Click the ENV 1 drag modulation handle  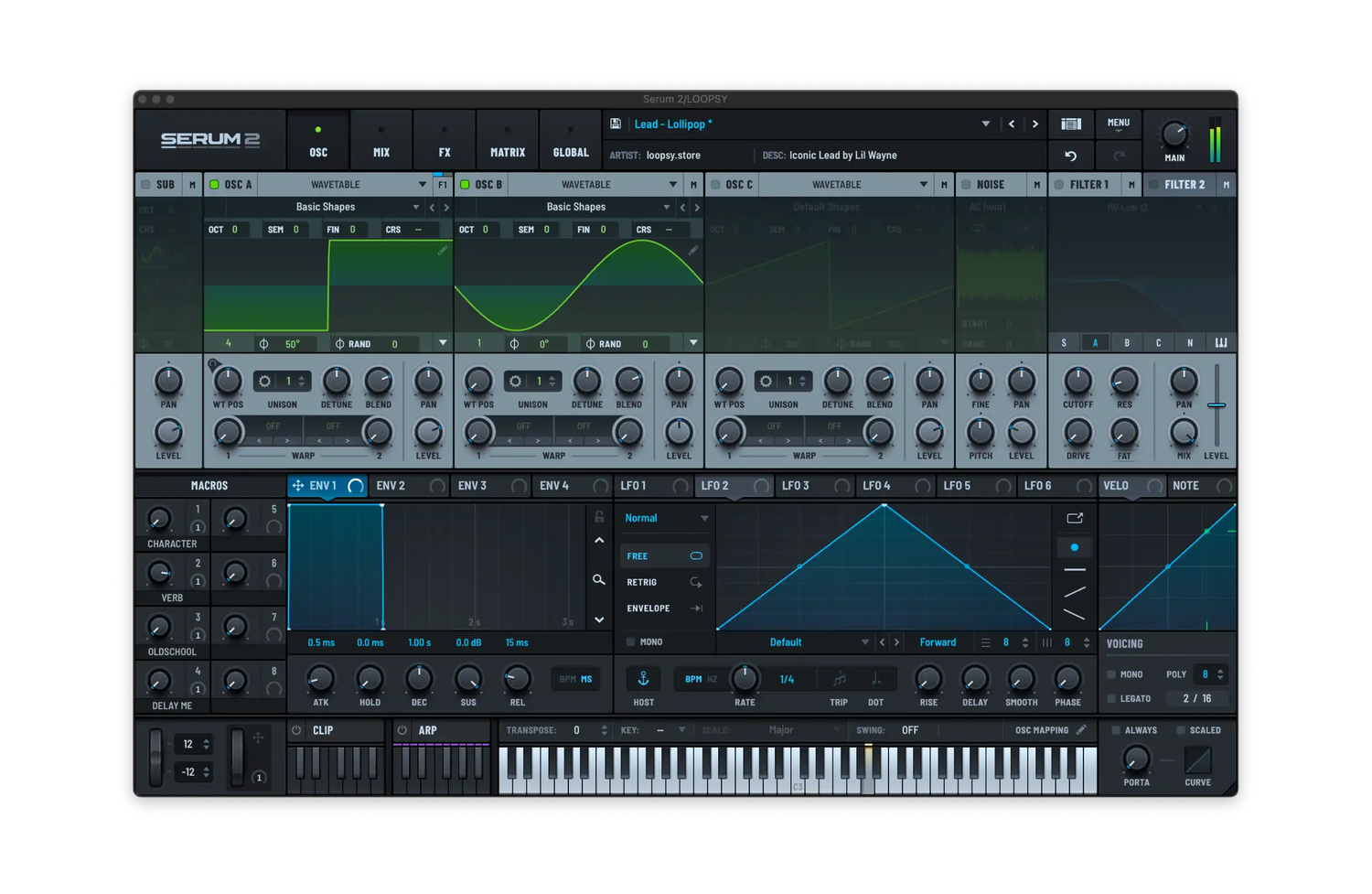tap(298, 486)
